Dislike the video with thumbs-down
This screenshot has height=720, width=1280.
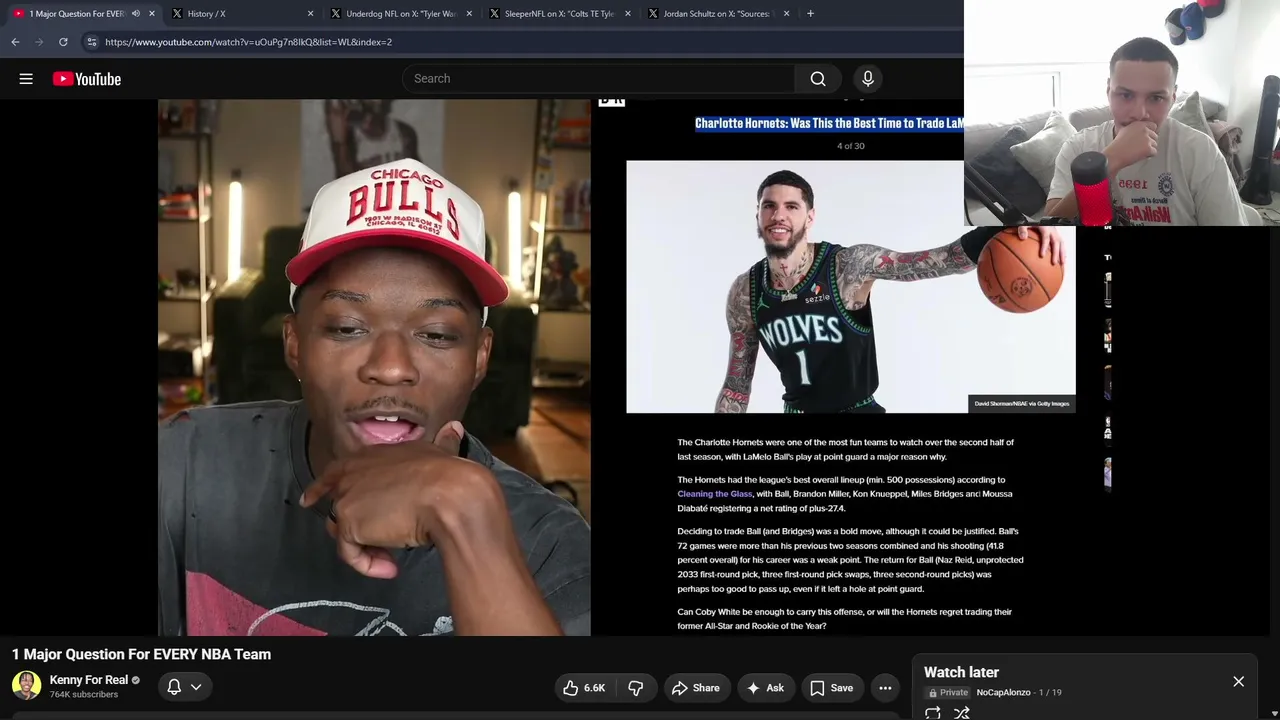coord(636,688)
